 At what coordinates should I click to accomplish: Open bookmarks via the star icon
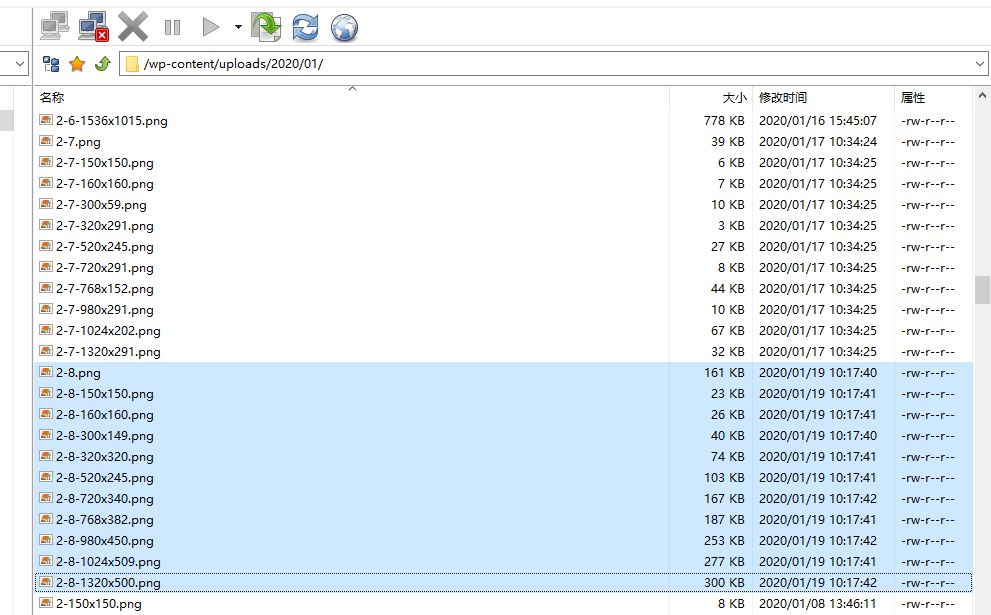[x=77, y=64]
